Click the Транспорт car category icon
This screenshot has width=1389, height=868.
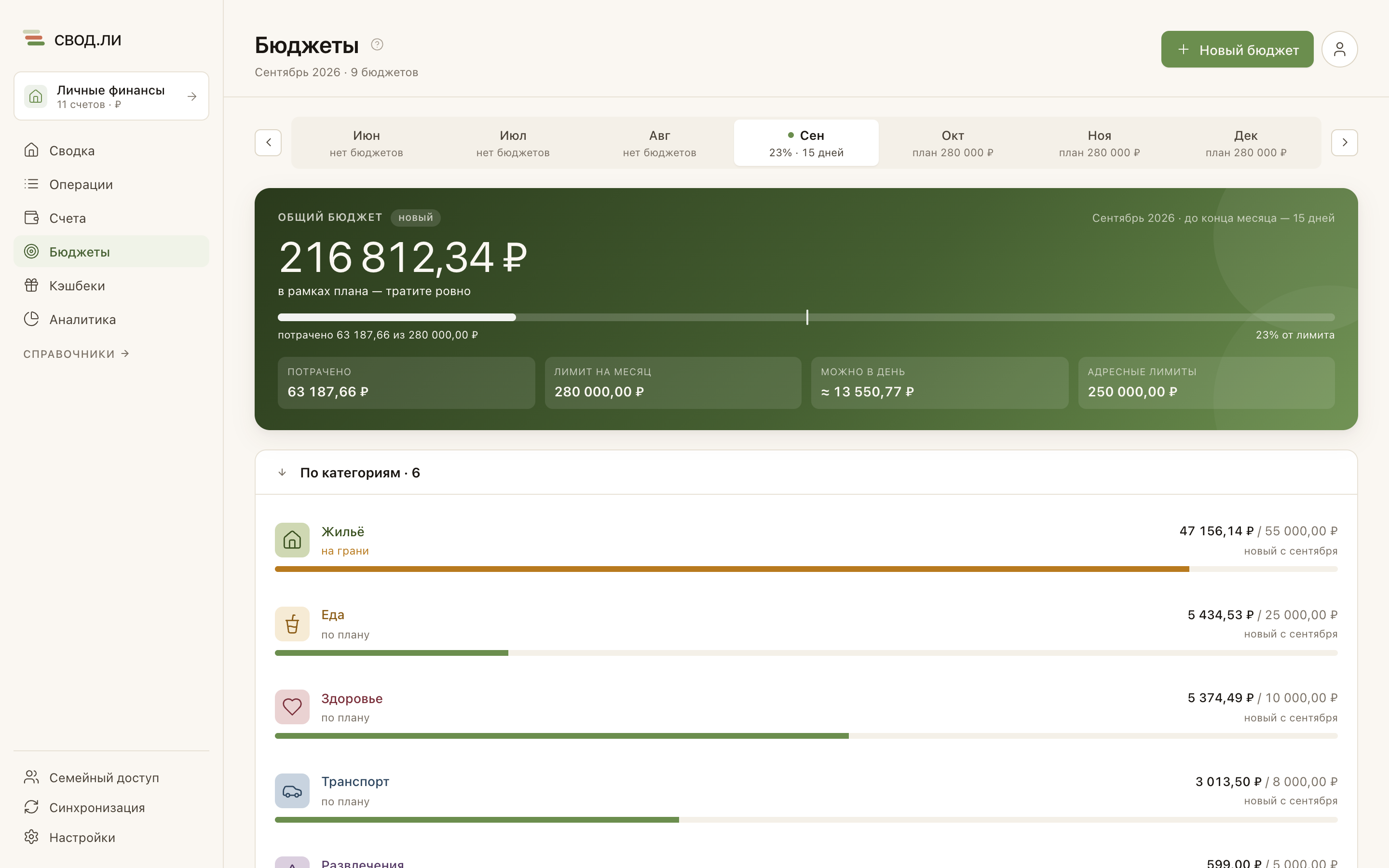(292, 791)
